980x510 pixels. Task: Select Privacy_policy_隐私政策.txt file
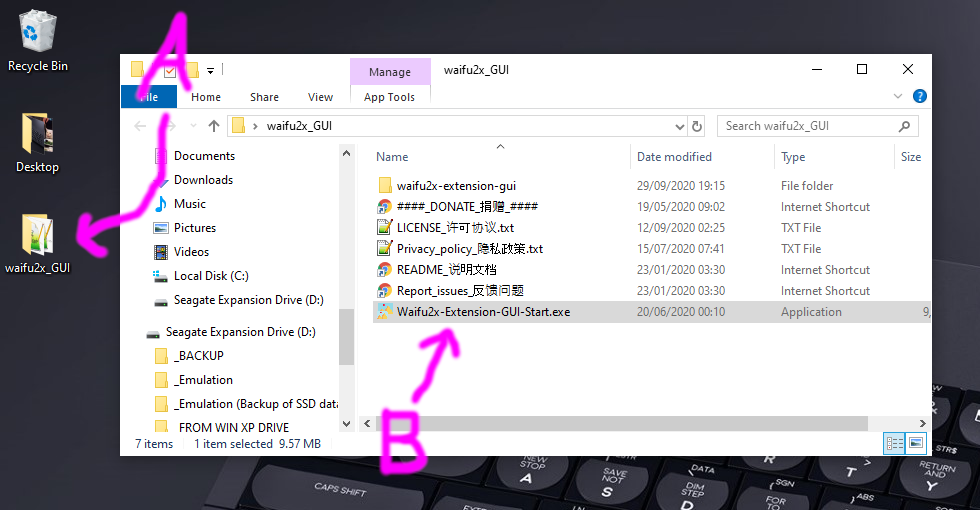(x=470, y=249)
